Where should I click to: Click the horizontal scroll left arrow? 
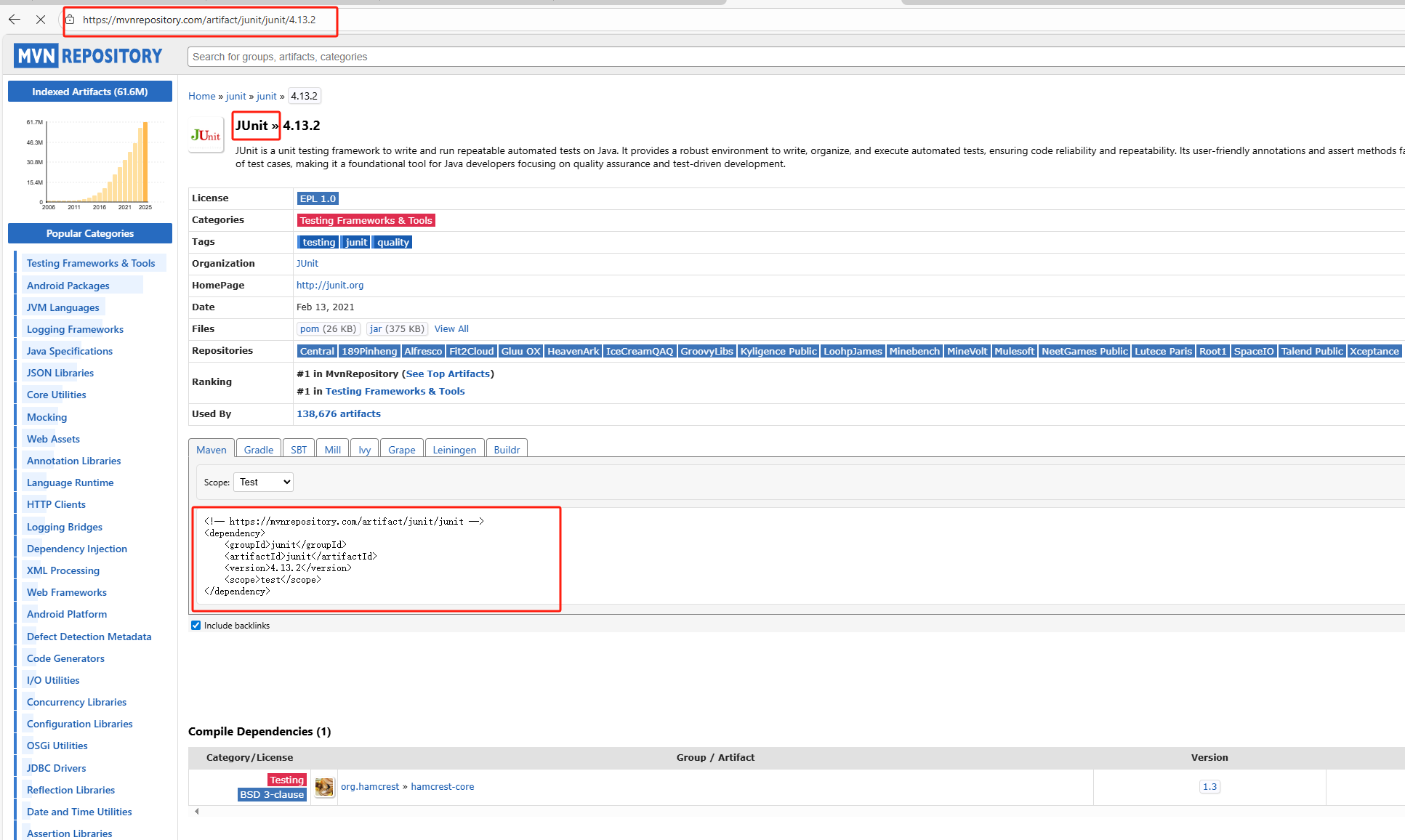click(196, 812)
